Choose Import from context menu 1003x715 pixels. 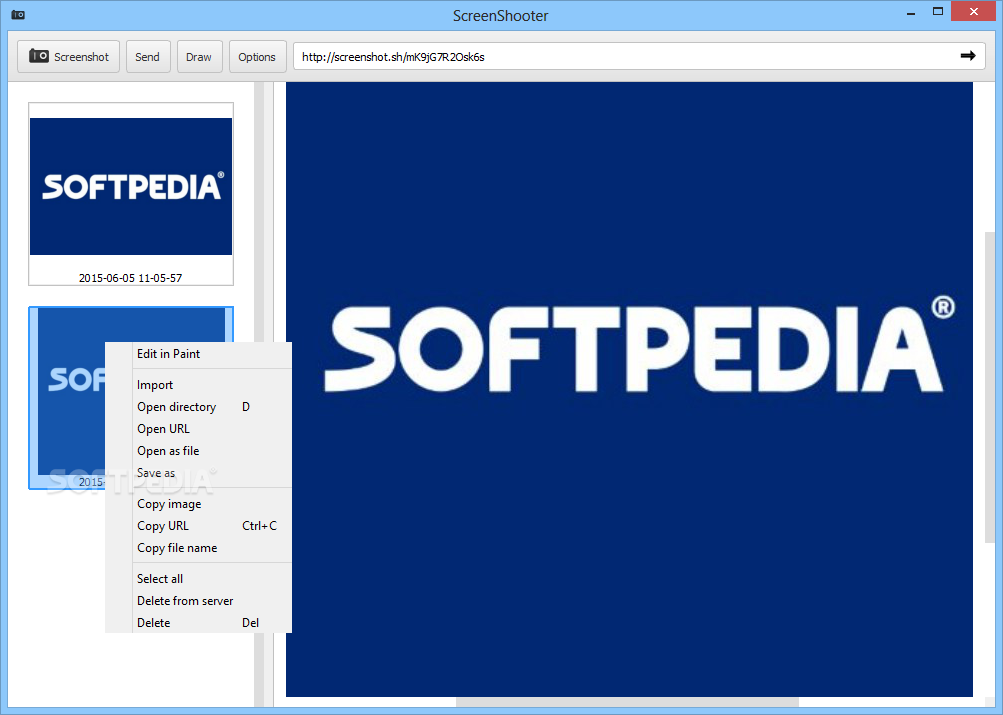point(198,385)
